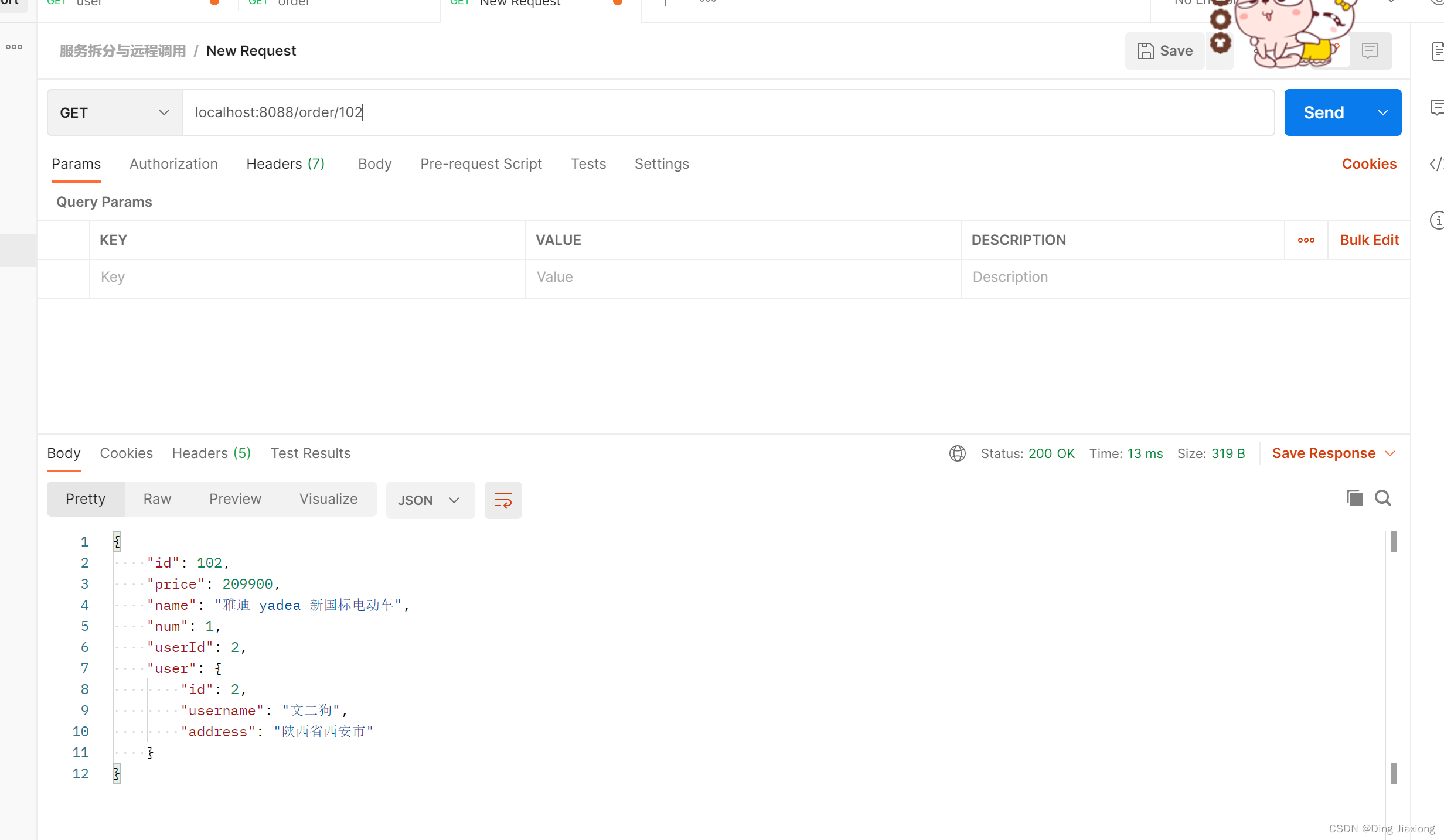
Task: Click Bulk Edit
Action: [1369, 240]
